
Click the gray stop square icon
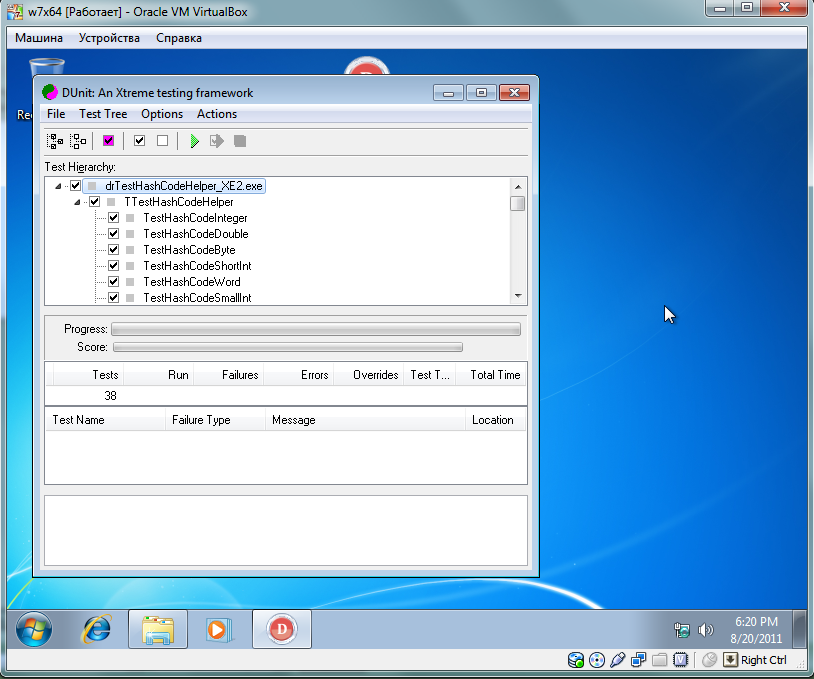click(x=240, y=141)
